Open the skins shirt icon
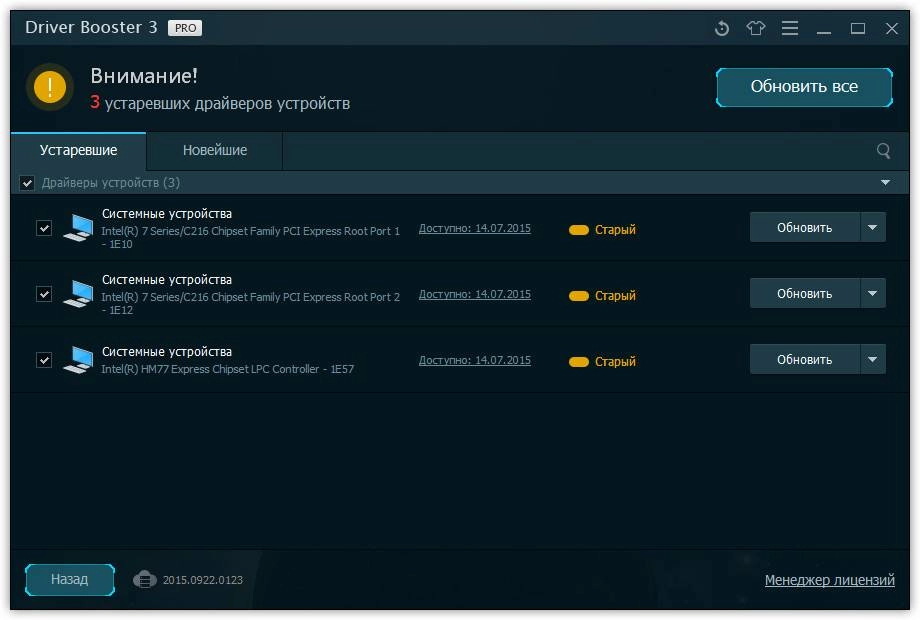This screenshot has height=620, width=920. 756,29
